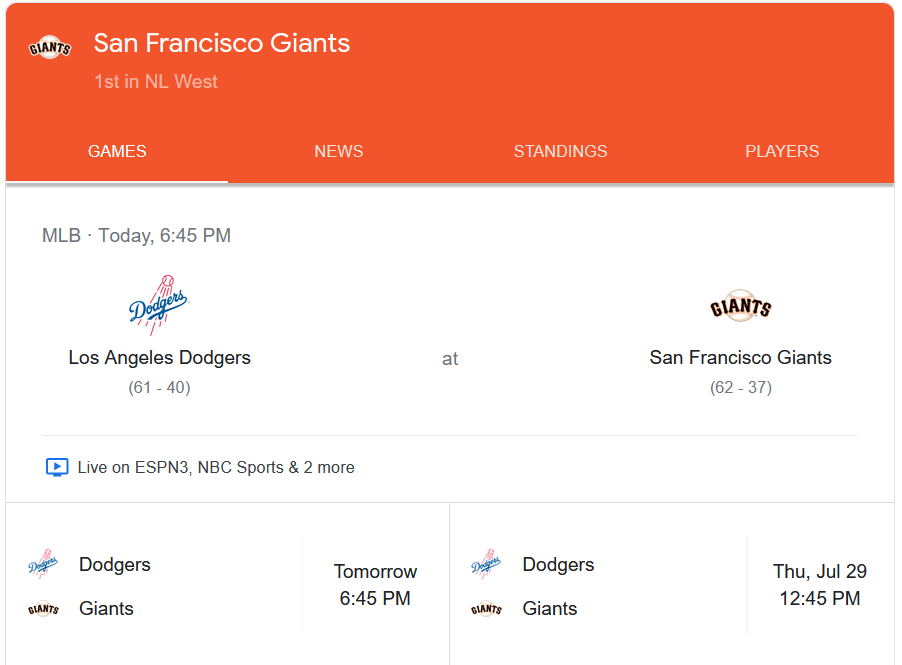Select the PLAYERS tab
Screen dimensions: 902x665
[782, 152]
